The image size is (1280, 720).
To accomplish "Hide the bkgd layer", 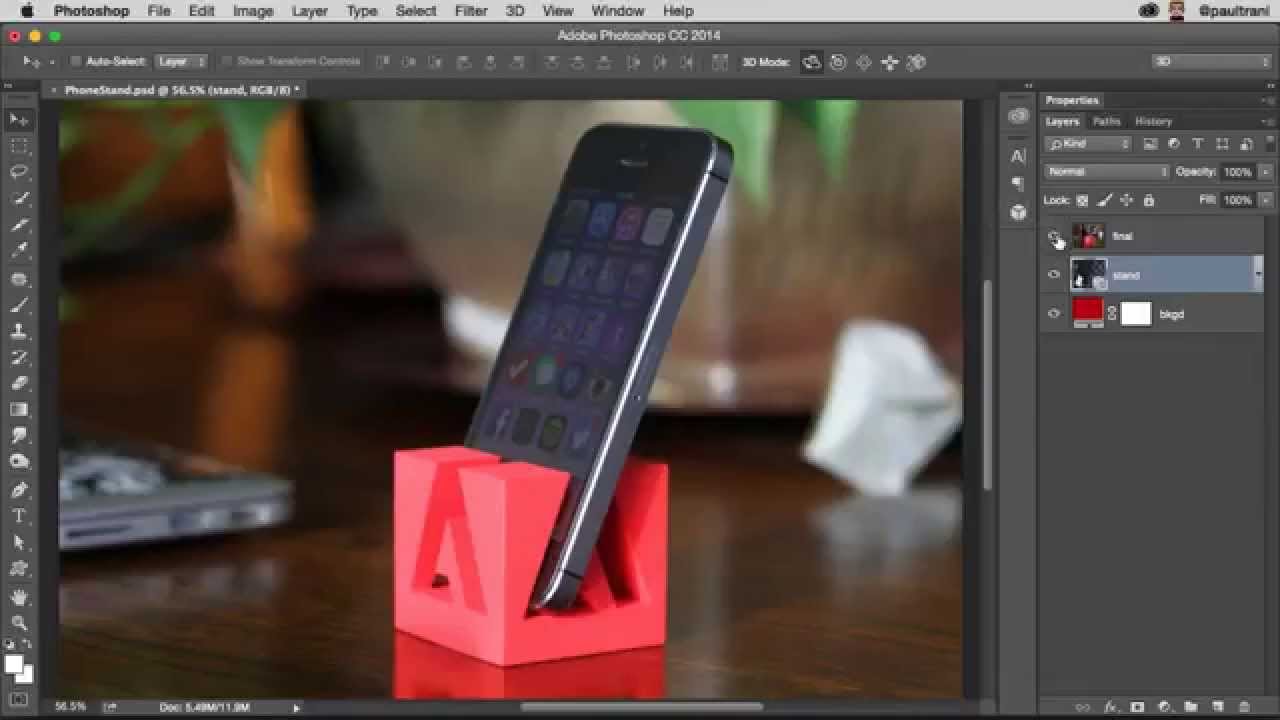I will [x=1054, y=314].
